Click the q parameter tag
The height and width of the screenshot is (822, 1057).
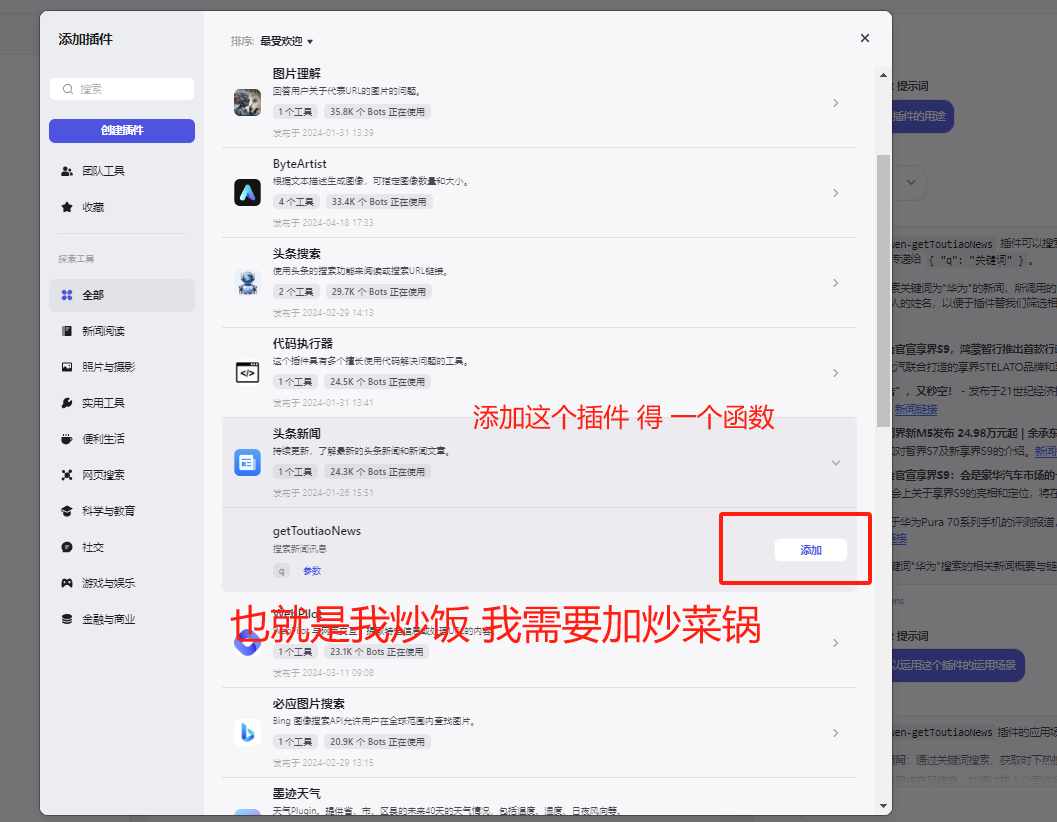pyautogui.click(x=281, y=571)
